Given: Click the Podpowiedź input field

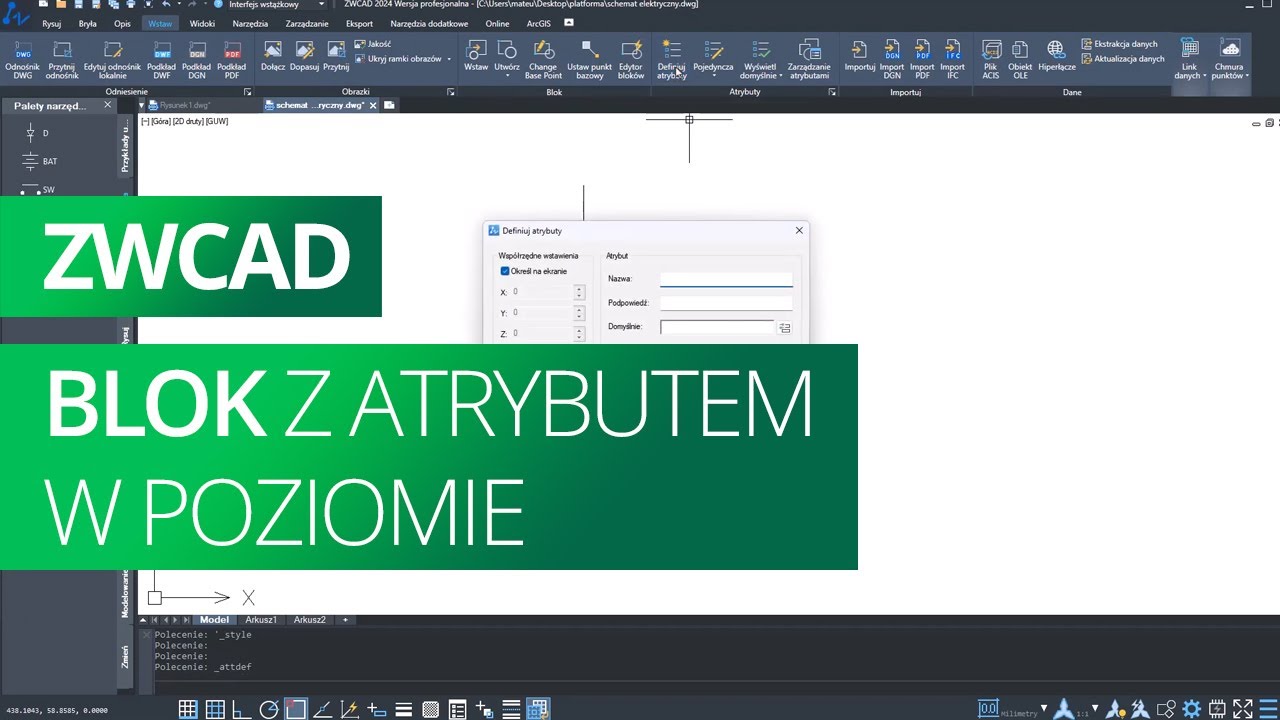Looking at the screenshot, I should 726,303.
